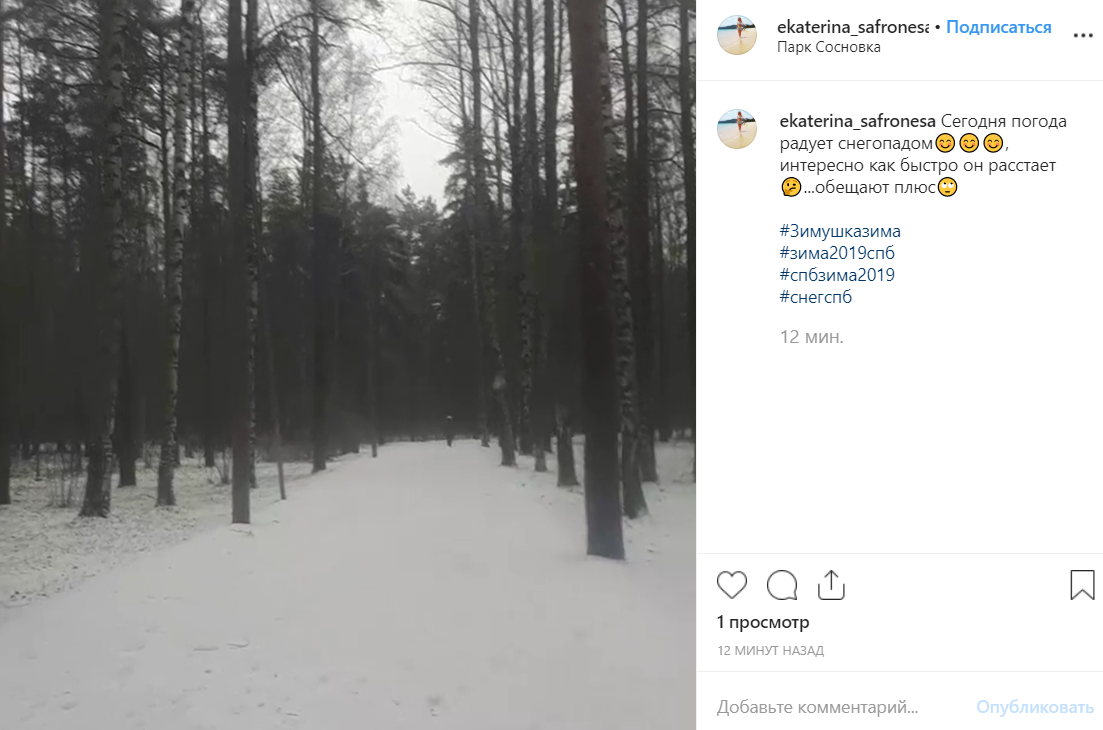Open comments with the speech bubble icon
The width and height of the screenshot is (1103, 730).
[x=782, y=585]
